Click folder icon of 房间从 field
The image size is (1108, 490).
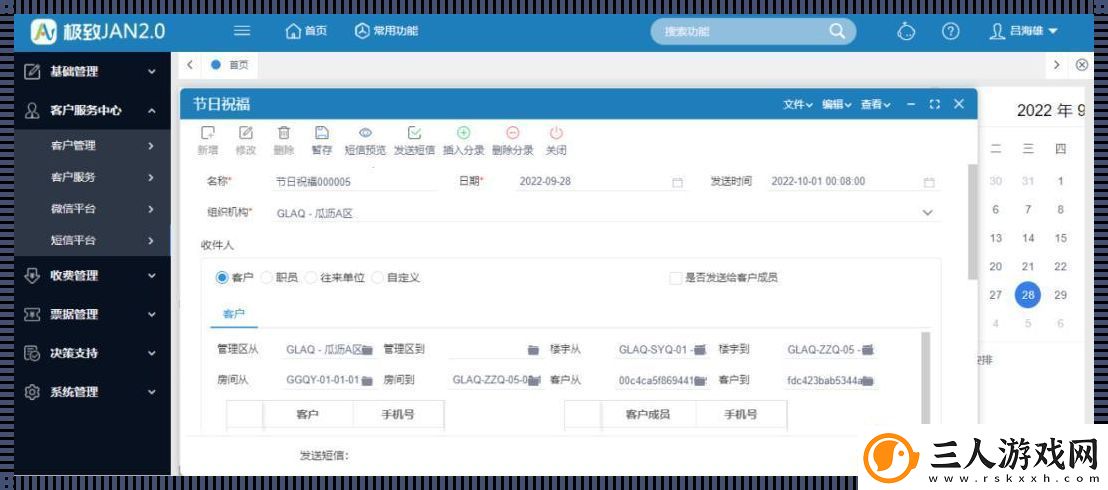[x=367, y=381]
